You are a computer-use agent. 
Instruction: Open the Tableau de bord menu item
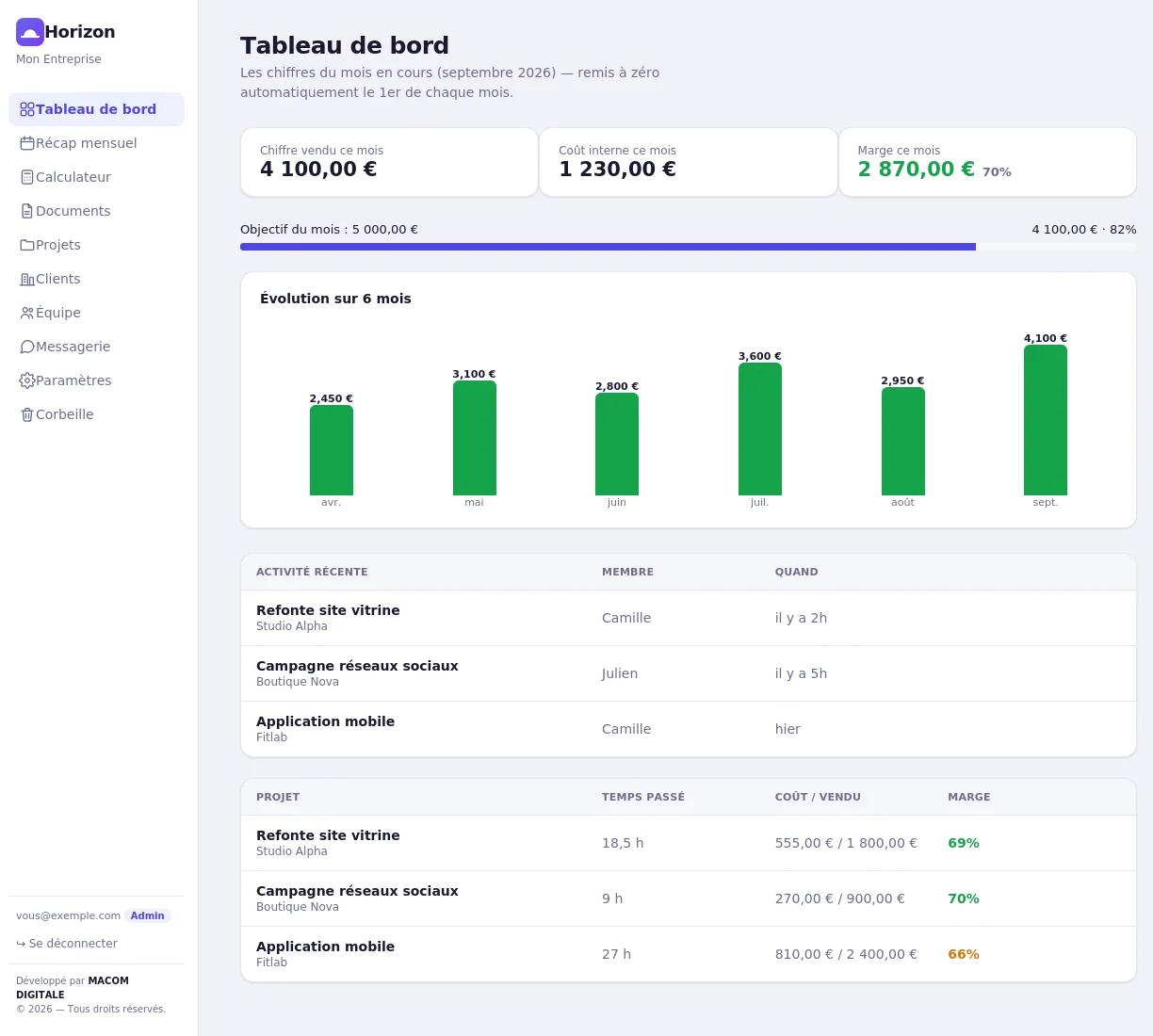96,109
